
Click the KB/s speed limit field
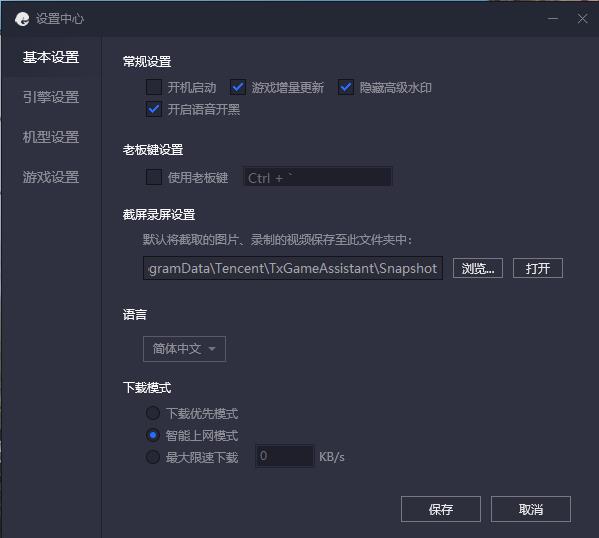[x=285, y=456]
